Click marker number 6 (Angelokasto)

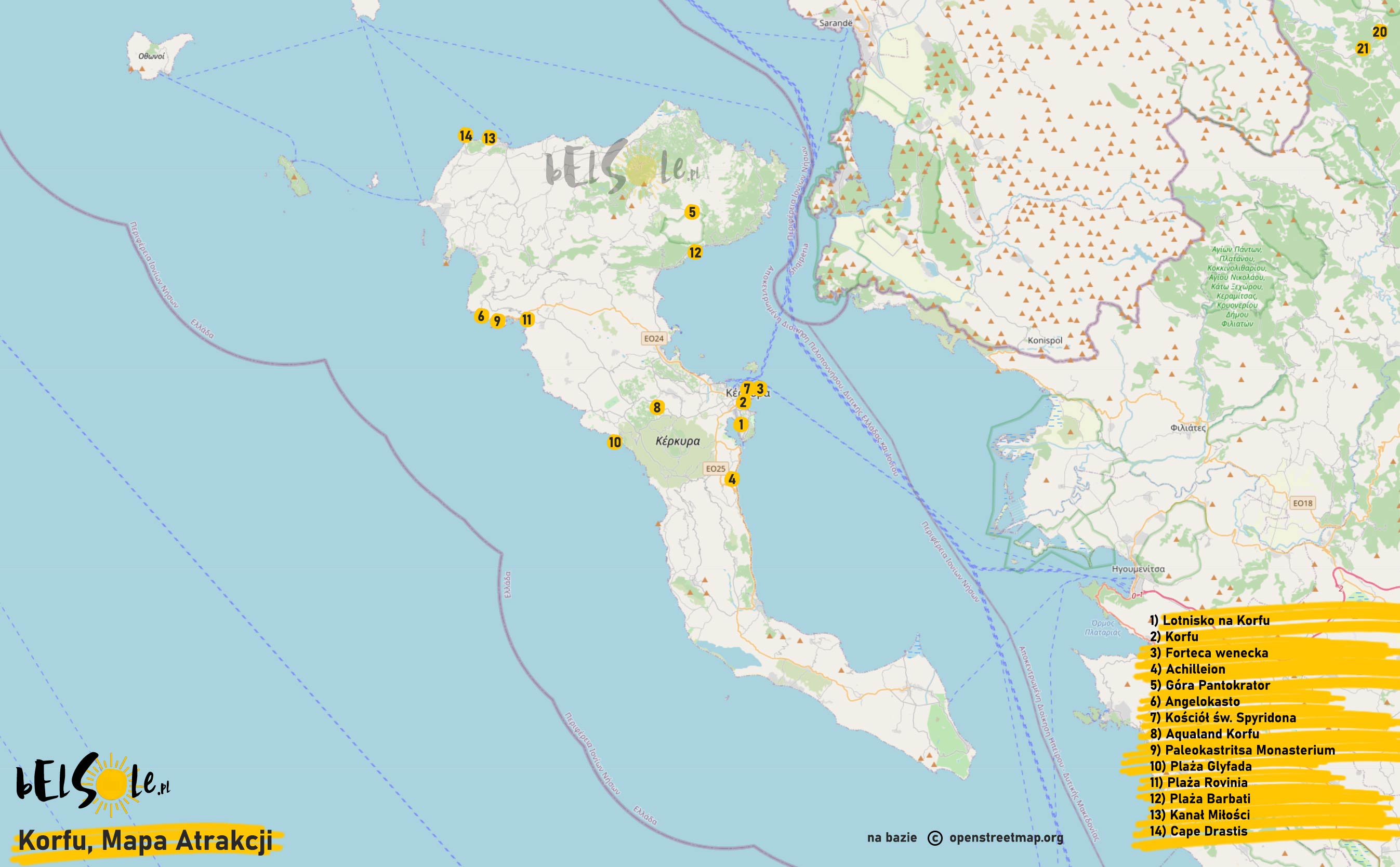[x=481, y=316]
